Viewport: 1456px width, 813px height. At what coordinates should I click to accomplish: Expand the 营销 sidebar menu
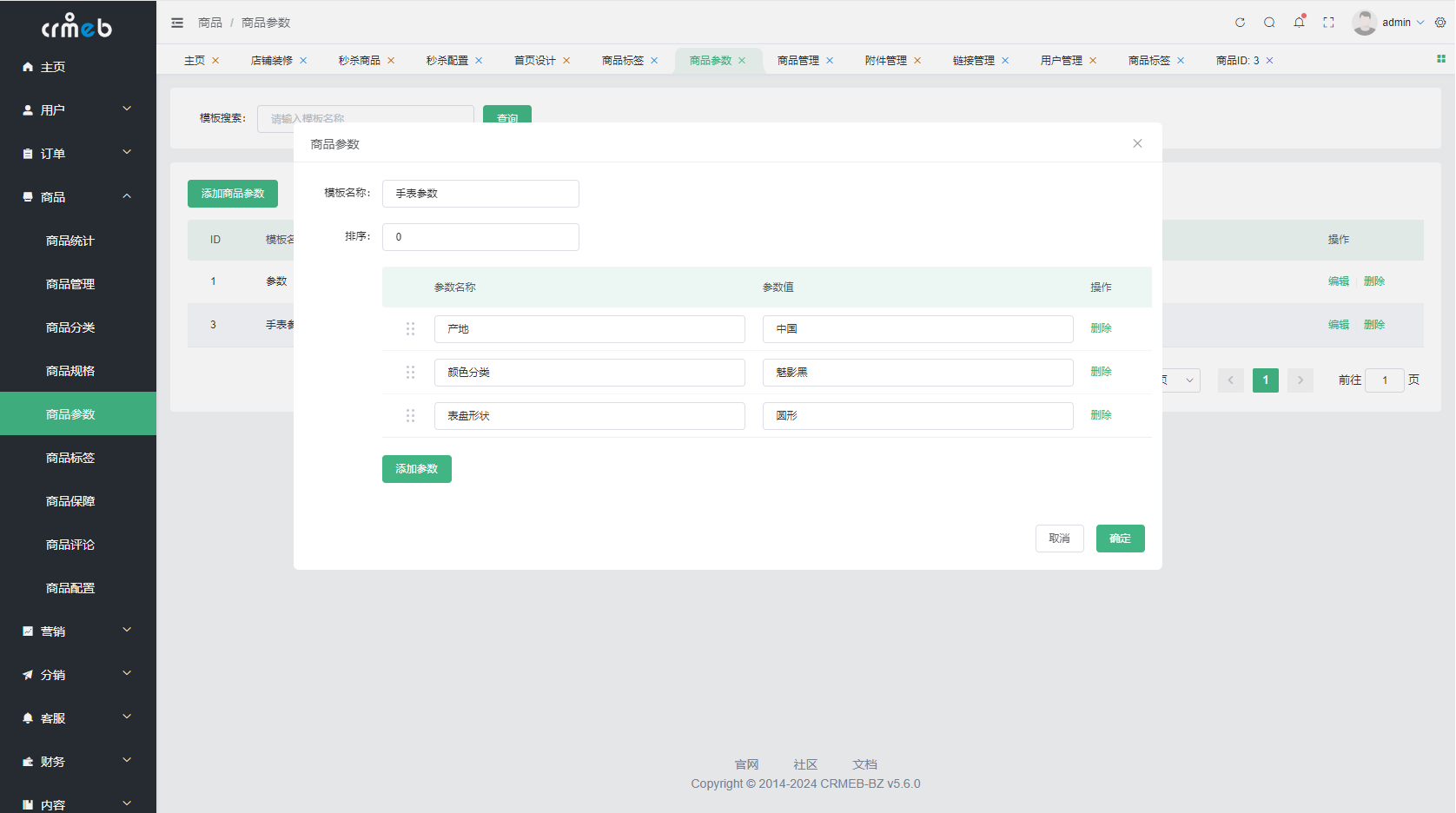click(78, 631)
